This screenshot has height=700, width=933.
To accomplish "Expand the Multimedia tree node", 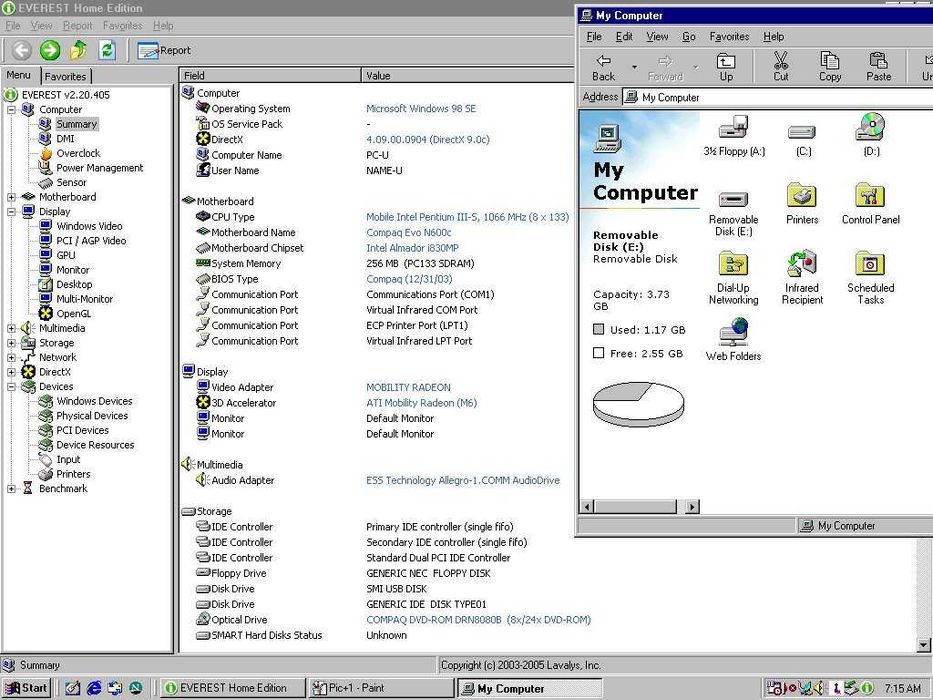I will 11,329.
